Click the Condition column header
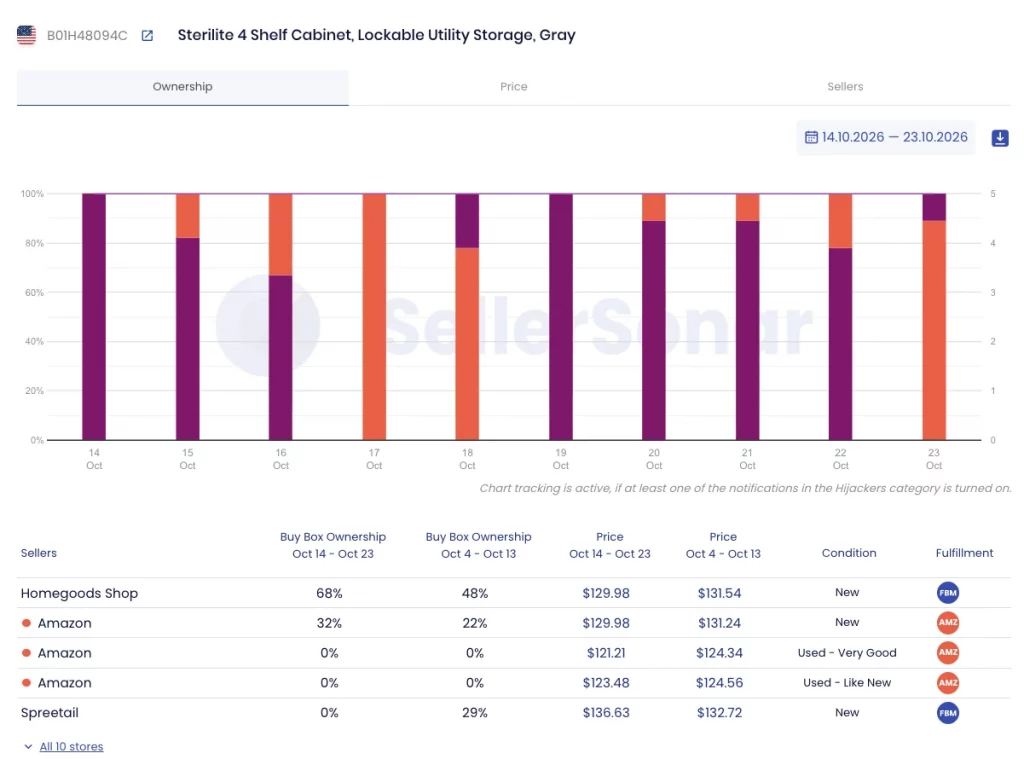The height and width of the screenshot is (759, 1024). click(849, 553)
